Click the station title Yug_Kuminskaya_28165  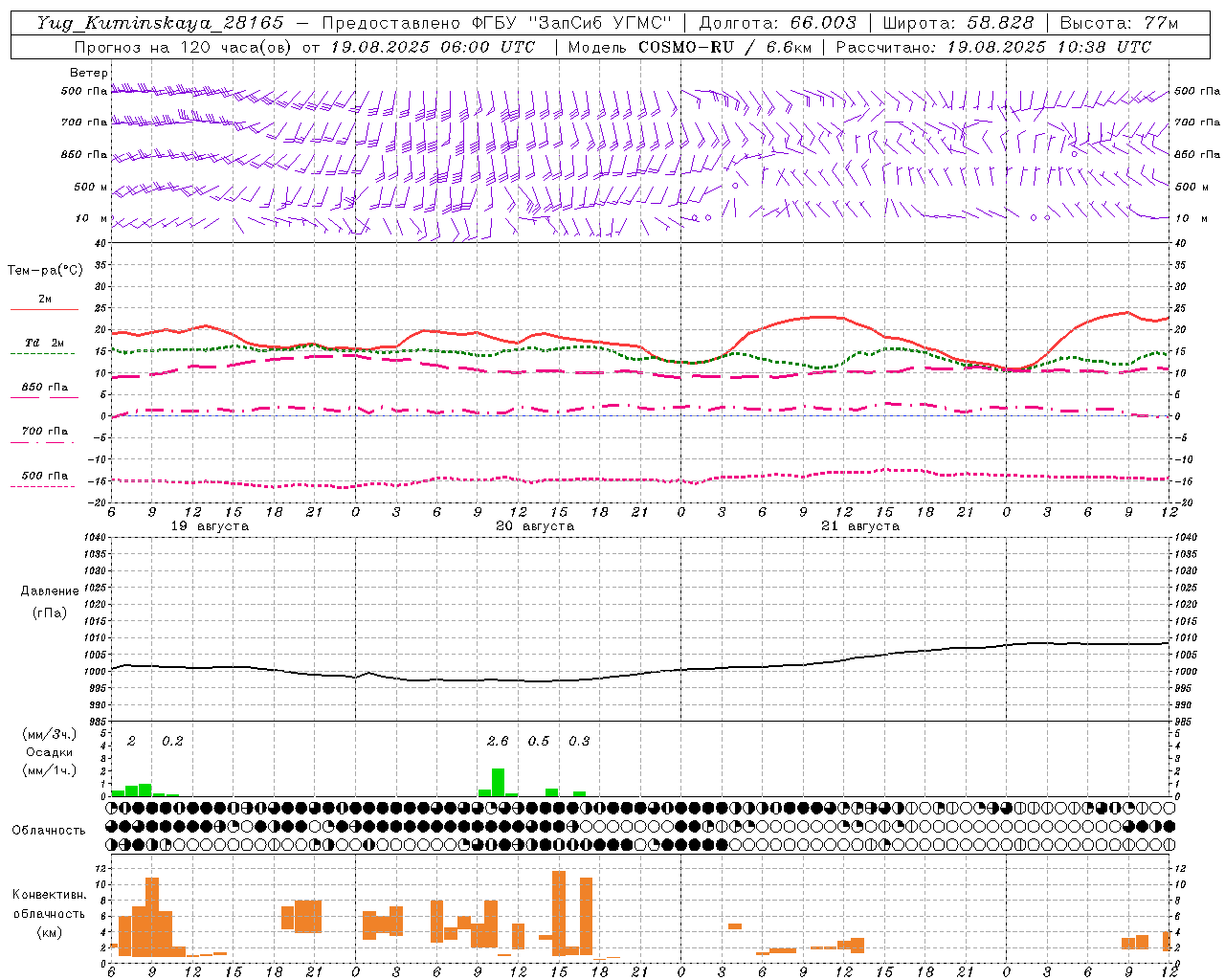click(160, 23)
